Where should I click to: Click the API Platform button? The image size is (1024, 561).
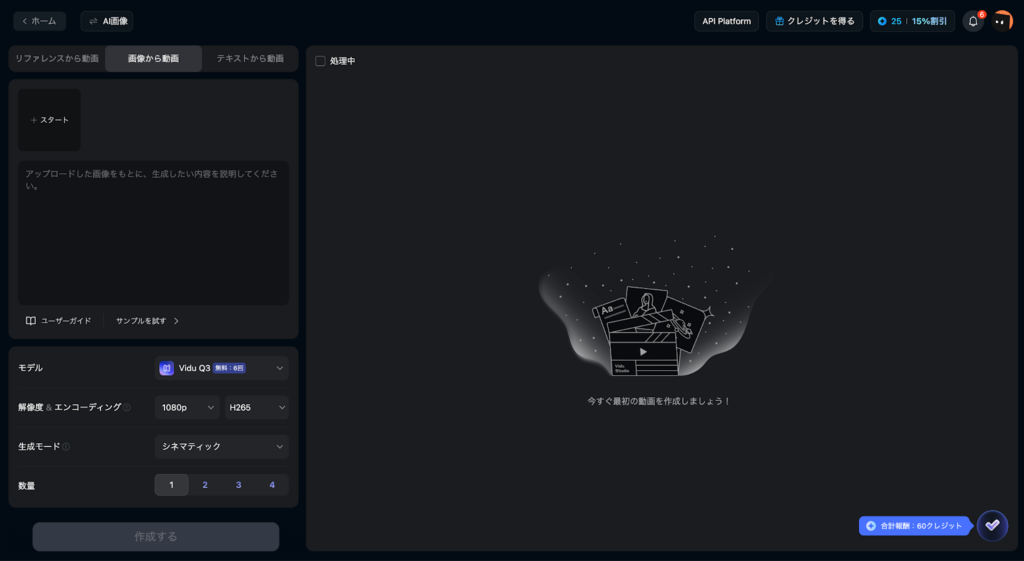pyautogui.click(x=726, y=21)
